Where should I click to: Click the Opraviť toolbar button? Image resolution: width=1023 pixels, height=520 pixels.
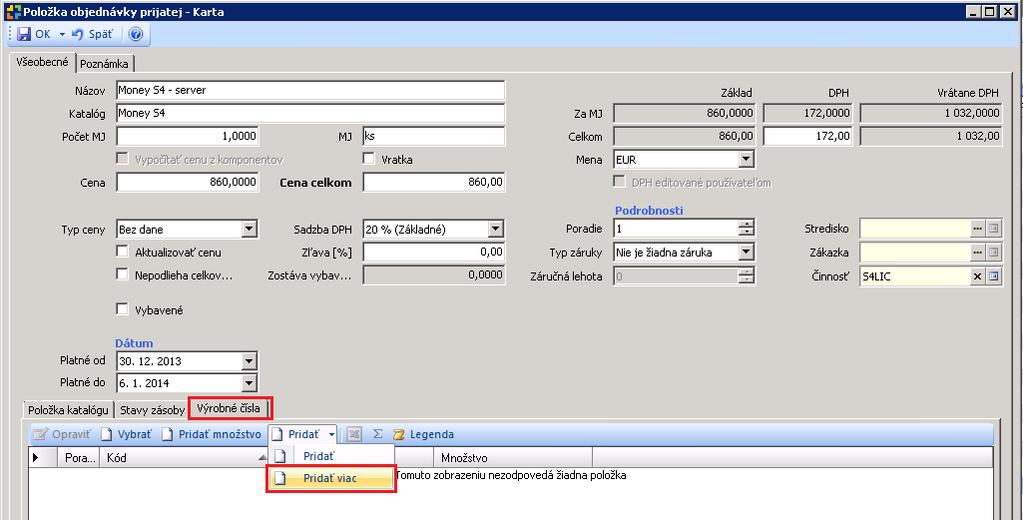pos(62,434)
